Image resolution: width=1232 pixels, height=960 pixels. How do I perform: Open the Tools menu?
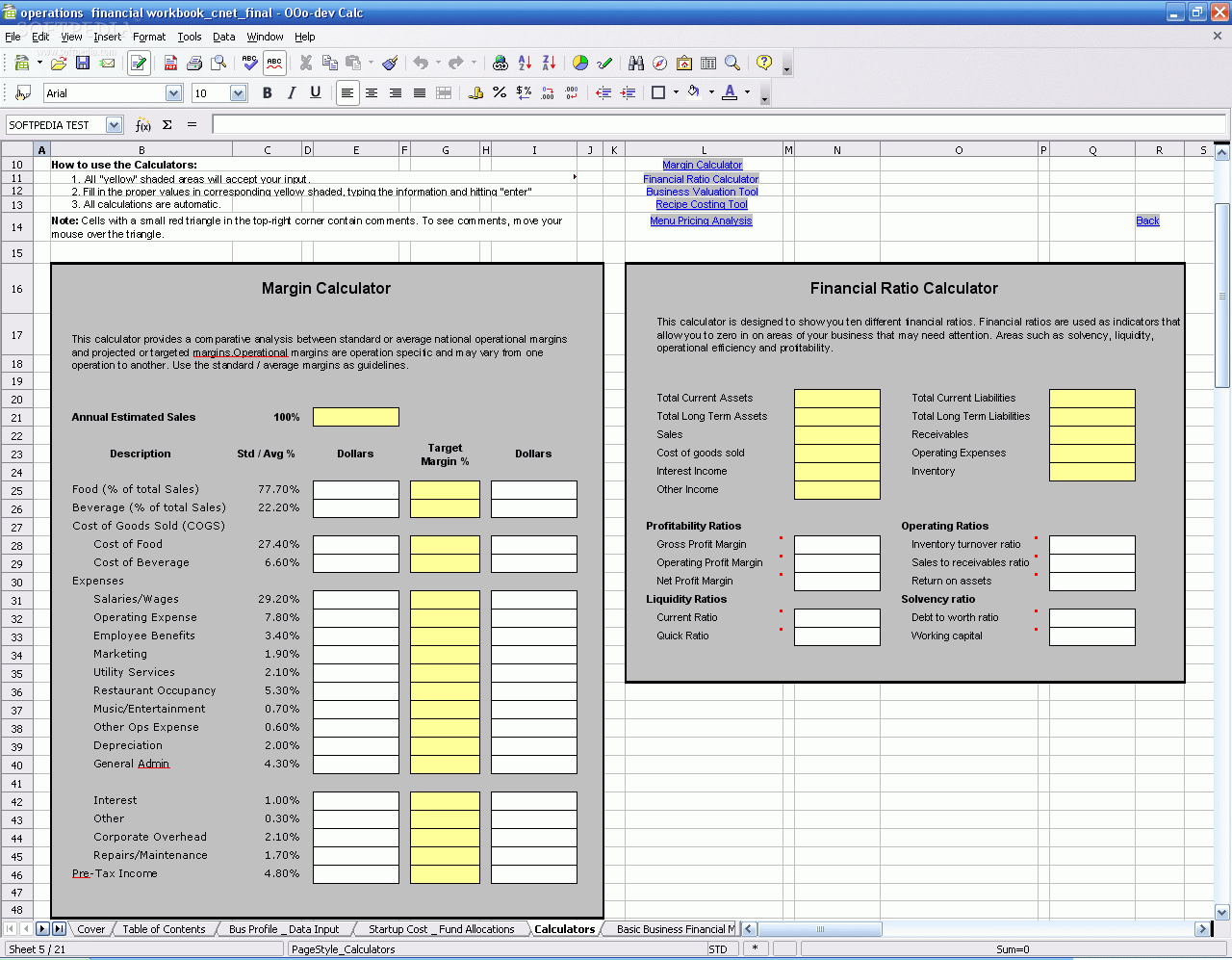[190, 37]
